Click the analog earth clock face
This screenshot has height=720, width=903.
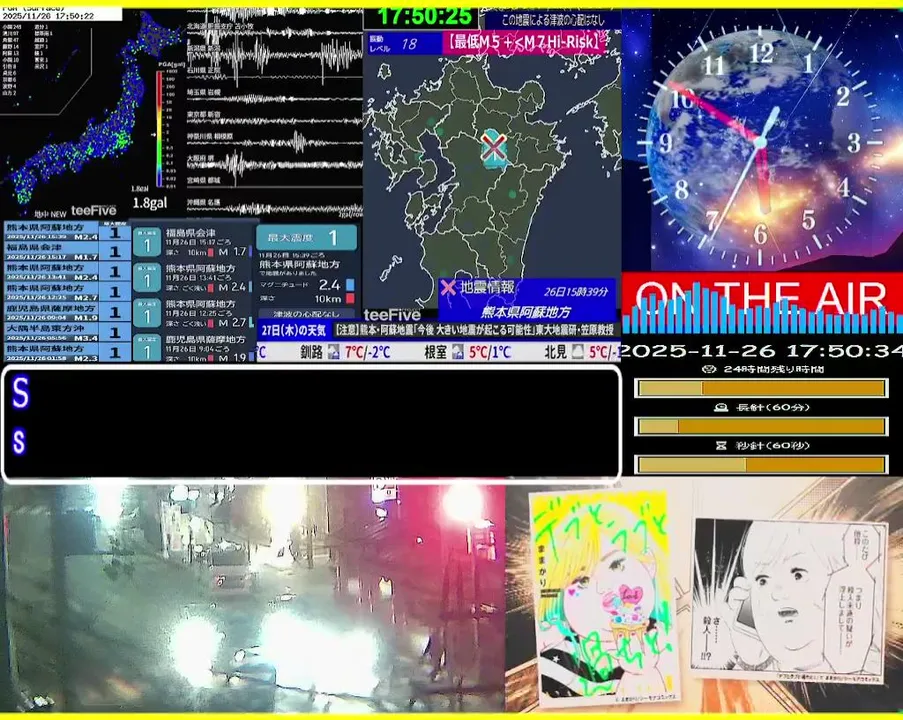click(761, 143)
